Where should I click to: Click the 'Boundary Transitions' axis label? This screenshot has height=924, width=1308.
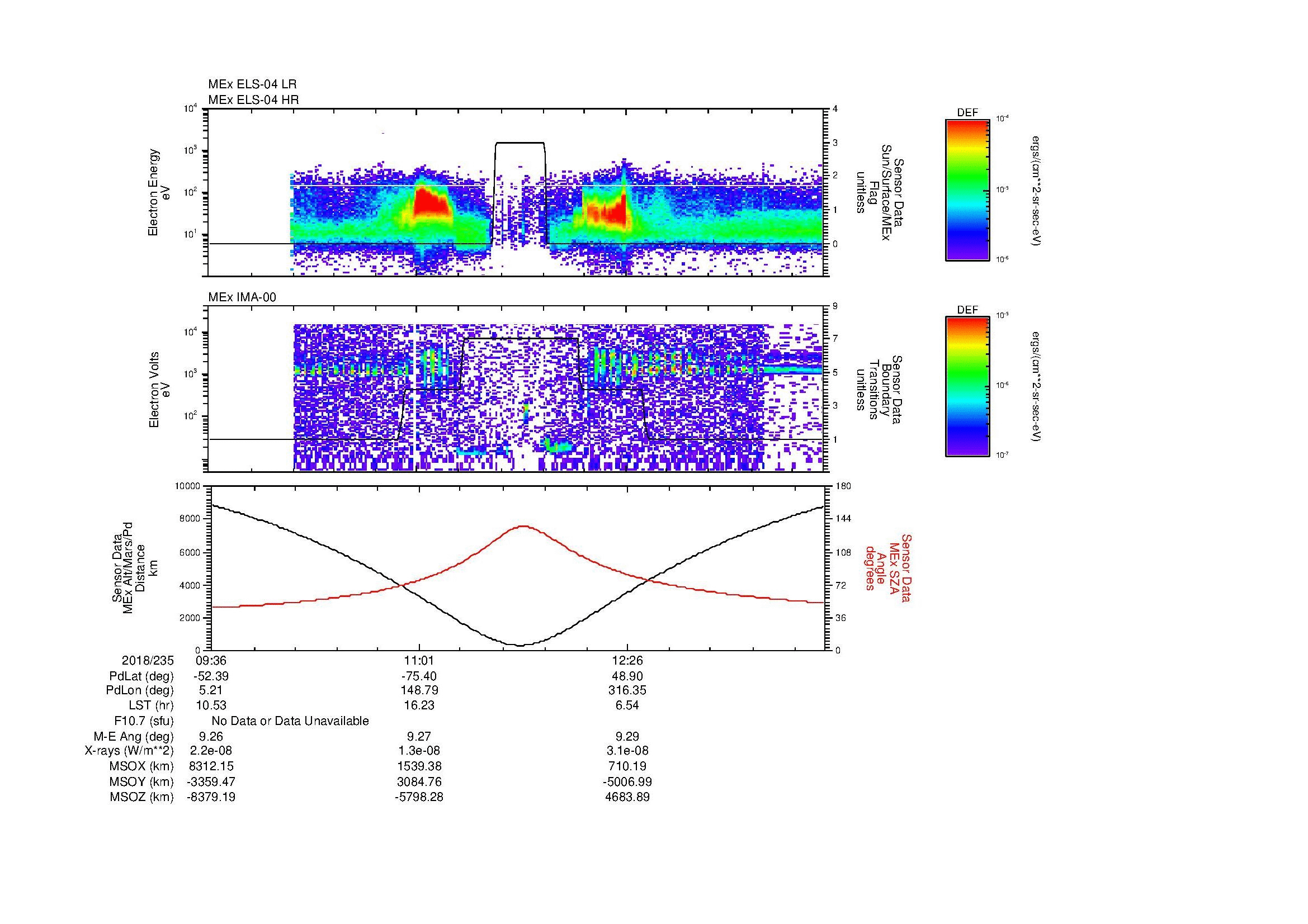click(x=880, y=390)
